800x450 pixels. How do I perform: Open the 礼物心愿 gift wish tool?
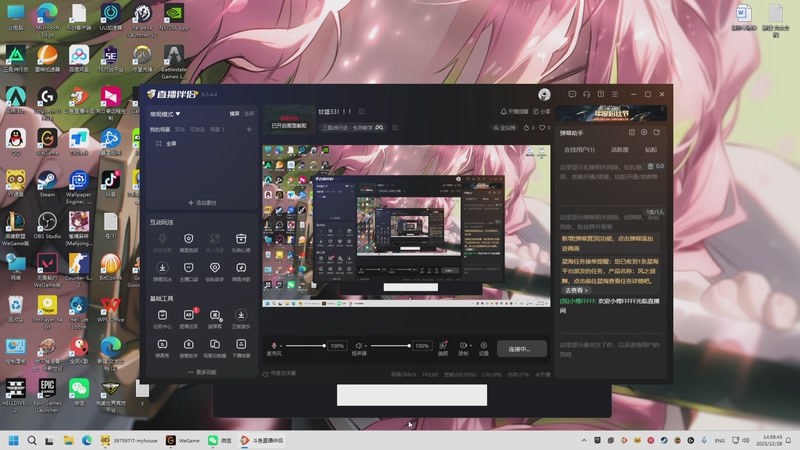pyautogui.click(x=241, y=243)
